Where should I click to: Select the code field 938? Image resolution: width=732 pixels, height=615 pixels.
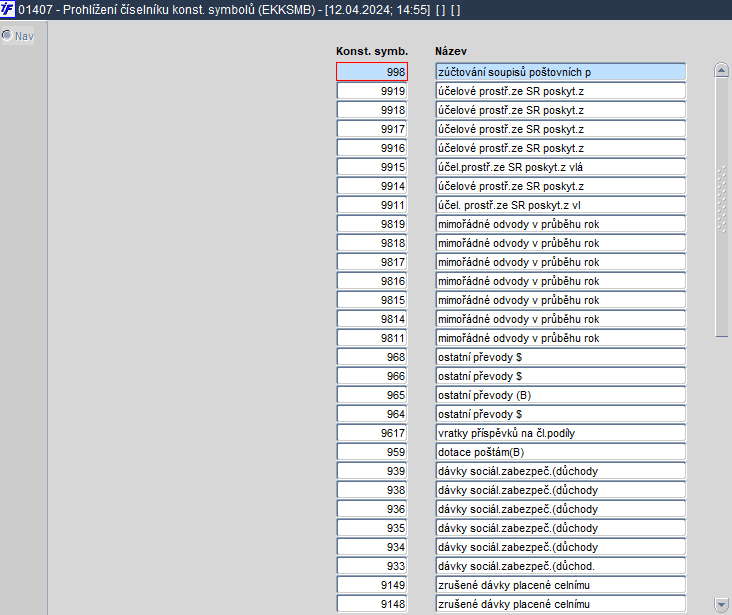pyautogui.click(x=372, y=490)
